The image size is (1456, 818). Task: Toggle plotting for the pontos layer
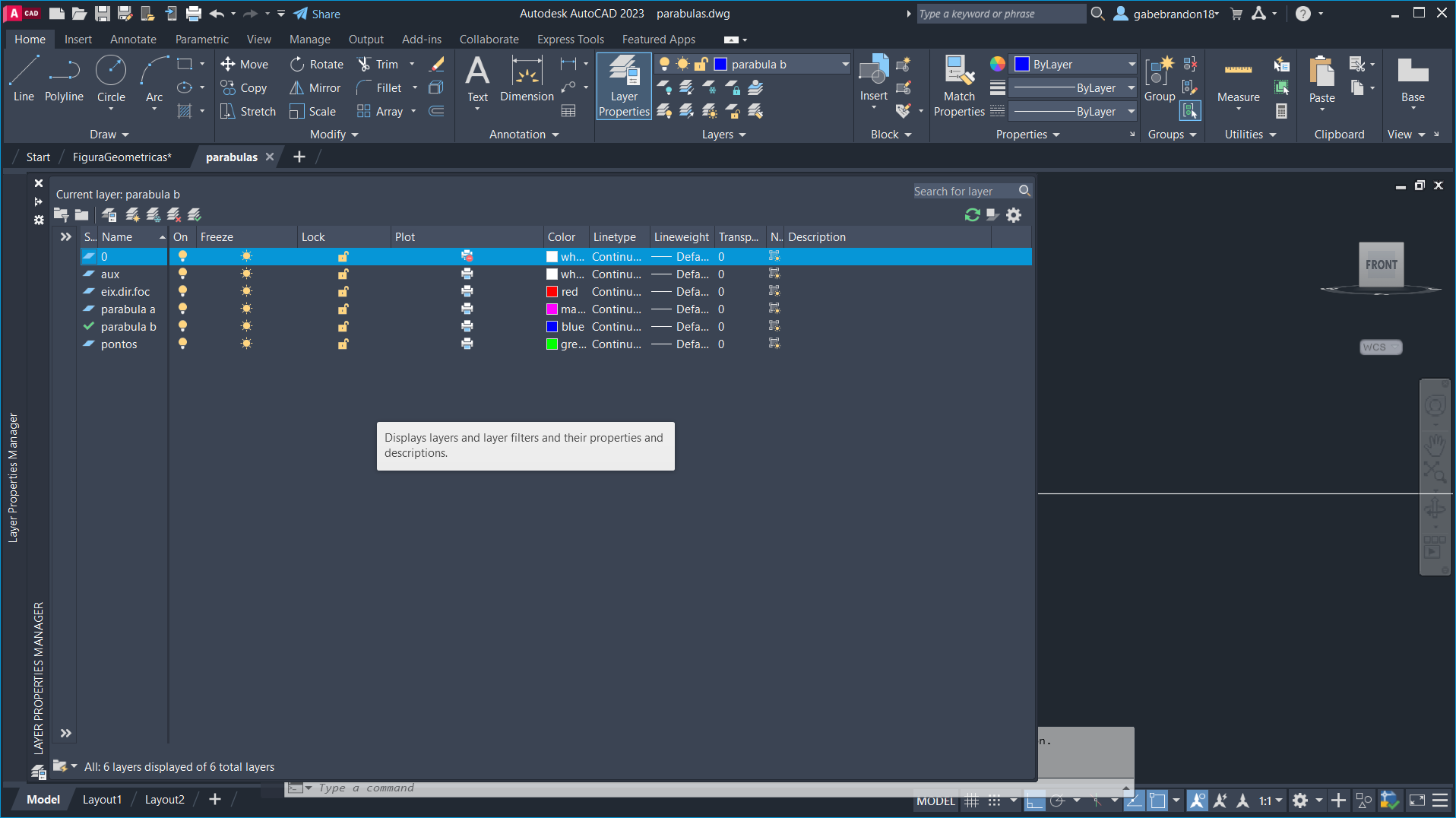(467, 344)
